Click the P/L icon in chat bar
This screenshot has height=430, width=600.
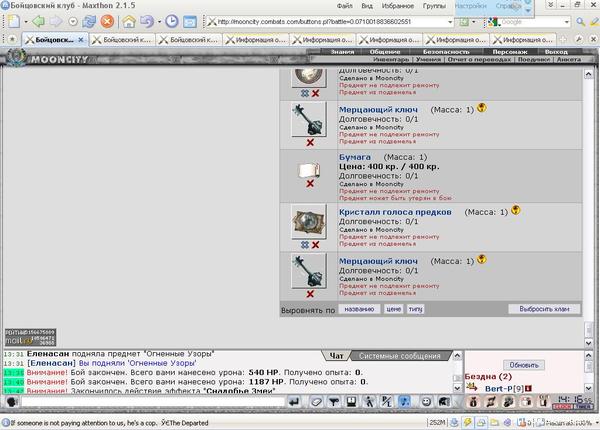386,402
